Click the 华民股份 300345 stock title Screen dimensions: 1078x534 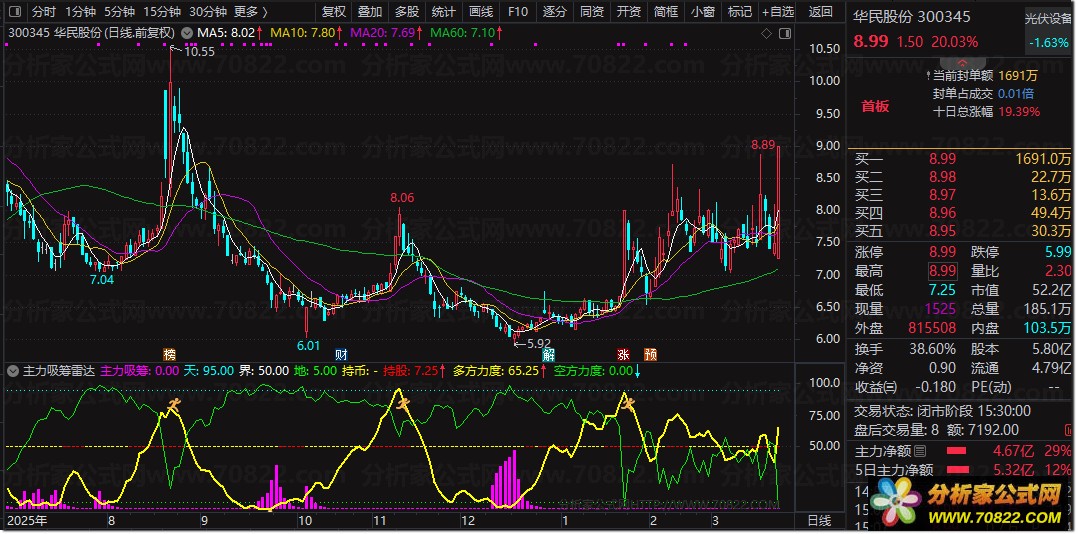[x=912, y=16]
